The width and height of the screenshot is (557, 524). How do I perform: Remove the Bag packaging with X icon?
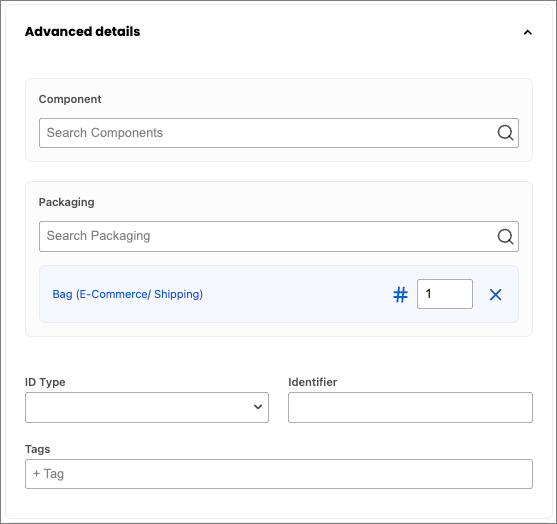click(x=495, y=295)
